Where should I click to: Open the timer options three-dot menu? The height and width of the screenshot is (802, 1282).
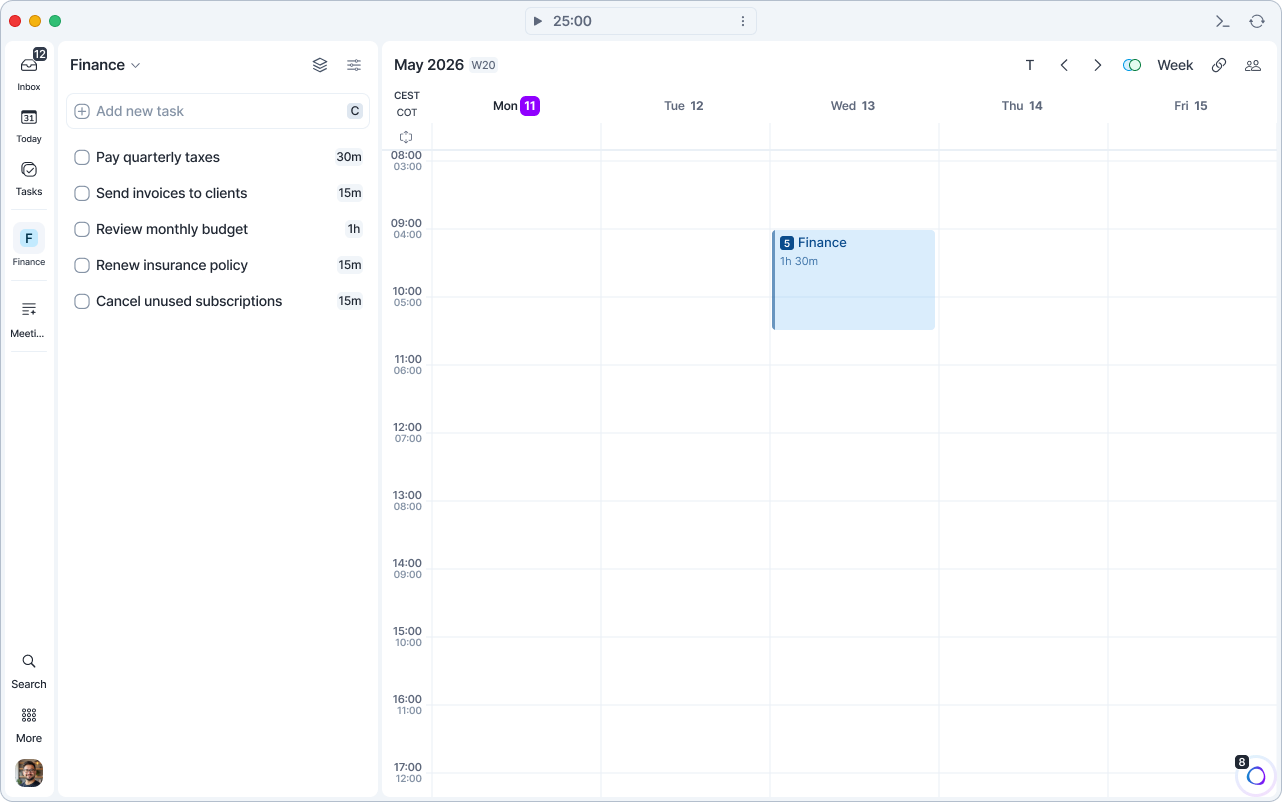pyautogui.click(x=743, y=21)
